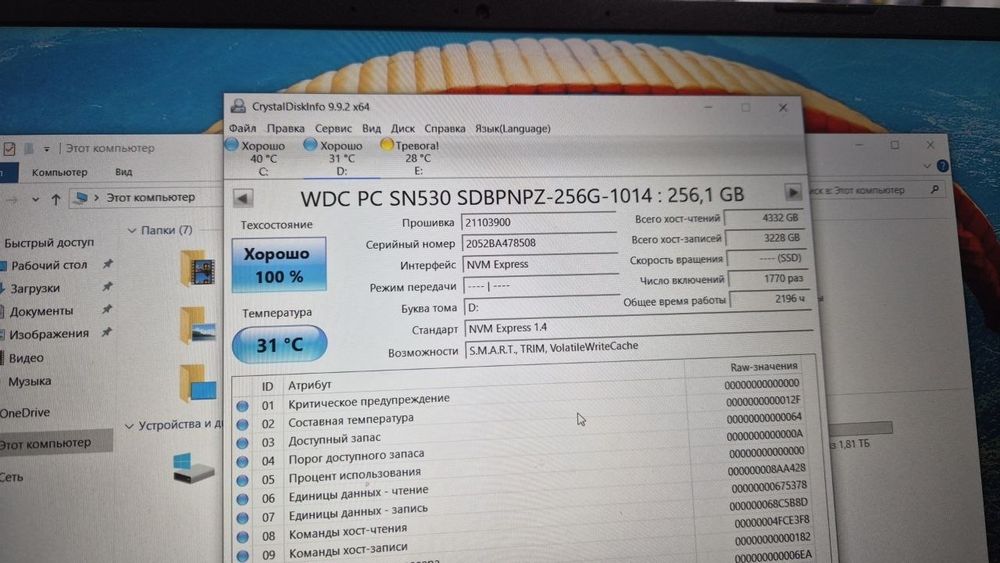
Task: Click the Хорошо 100 % health status button
Action: pyautogui.click(x=279, y=265)
